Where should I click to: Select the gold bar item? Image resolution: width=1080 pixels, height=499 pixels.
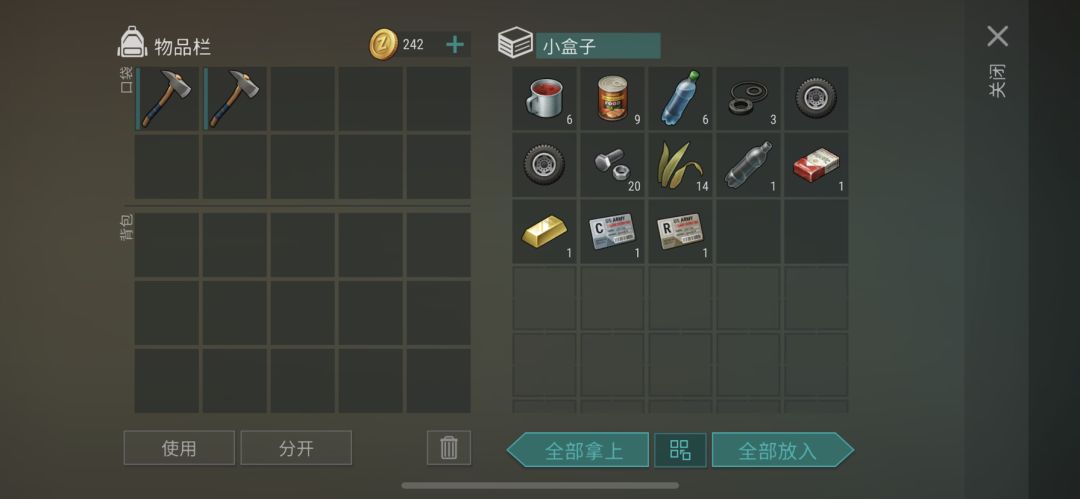point(544,232)
